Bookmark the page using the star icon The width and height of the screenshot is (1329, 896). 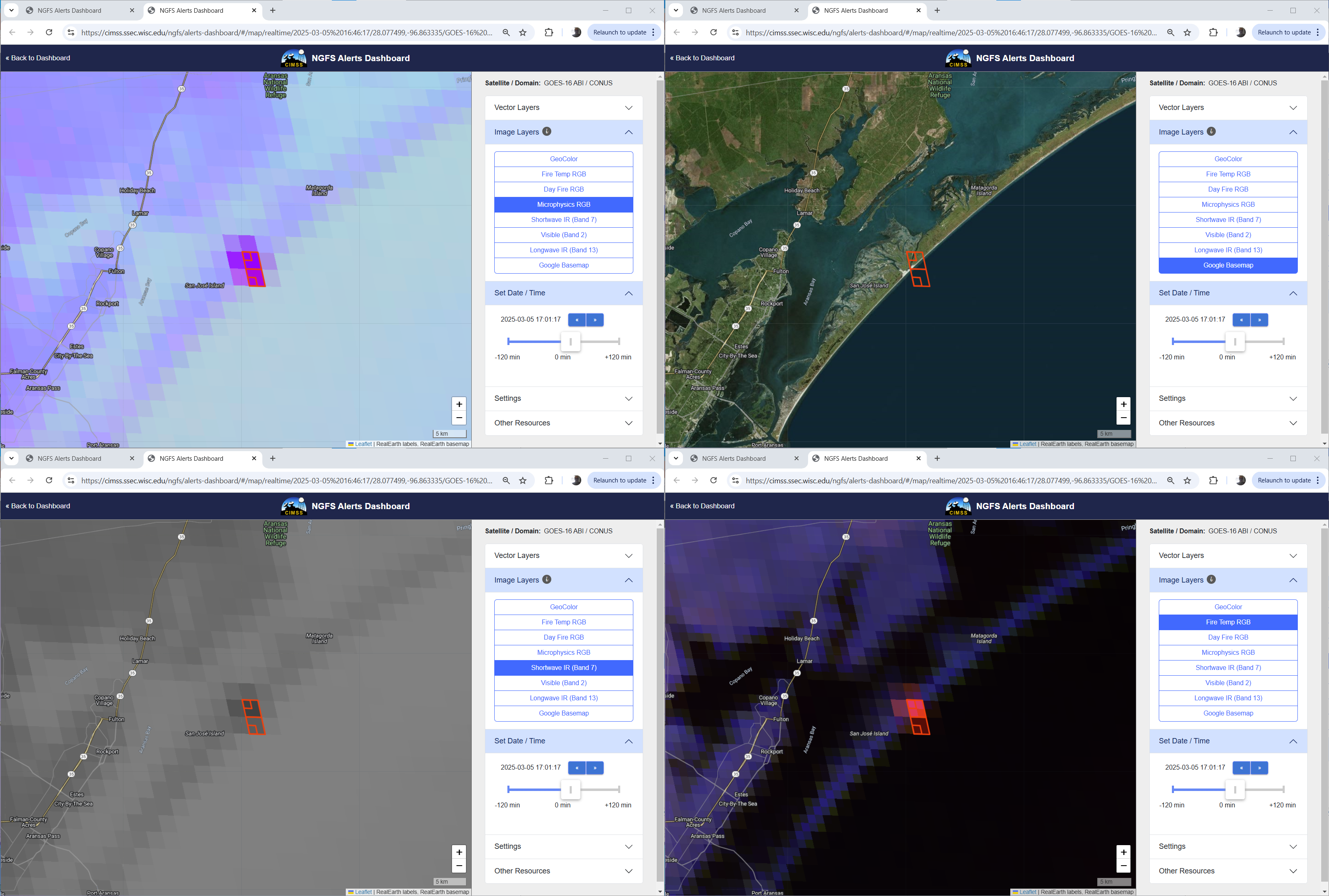(523, 32)
